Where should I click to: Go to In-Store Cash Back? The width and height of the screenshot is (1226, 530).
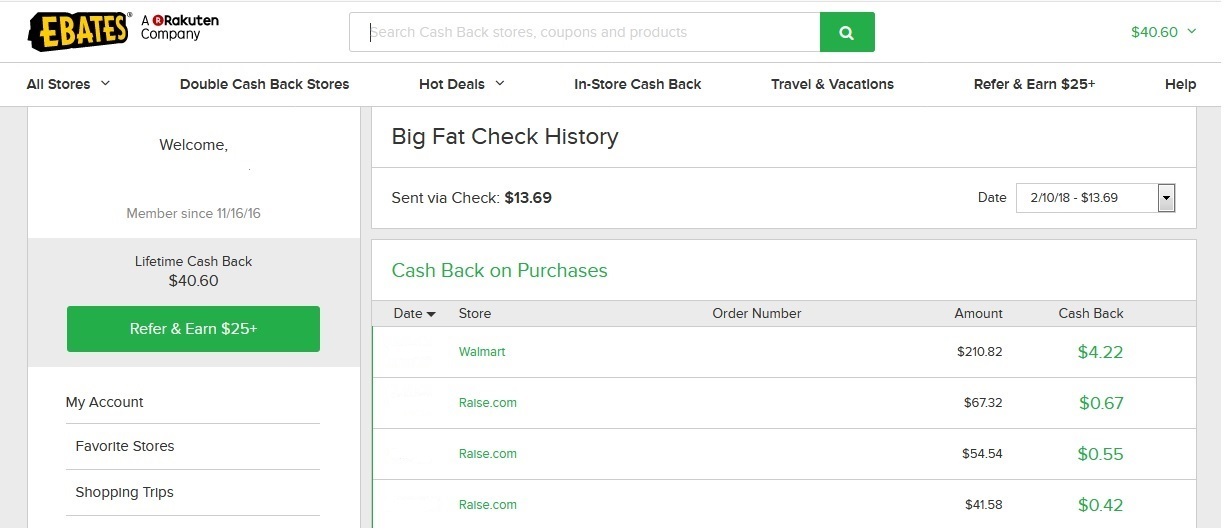point(638,84)
